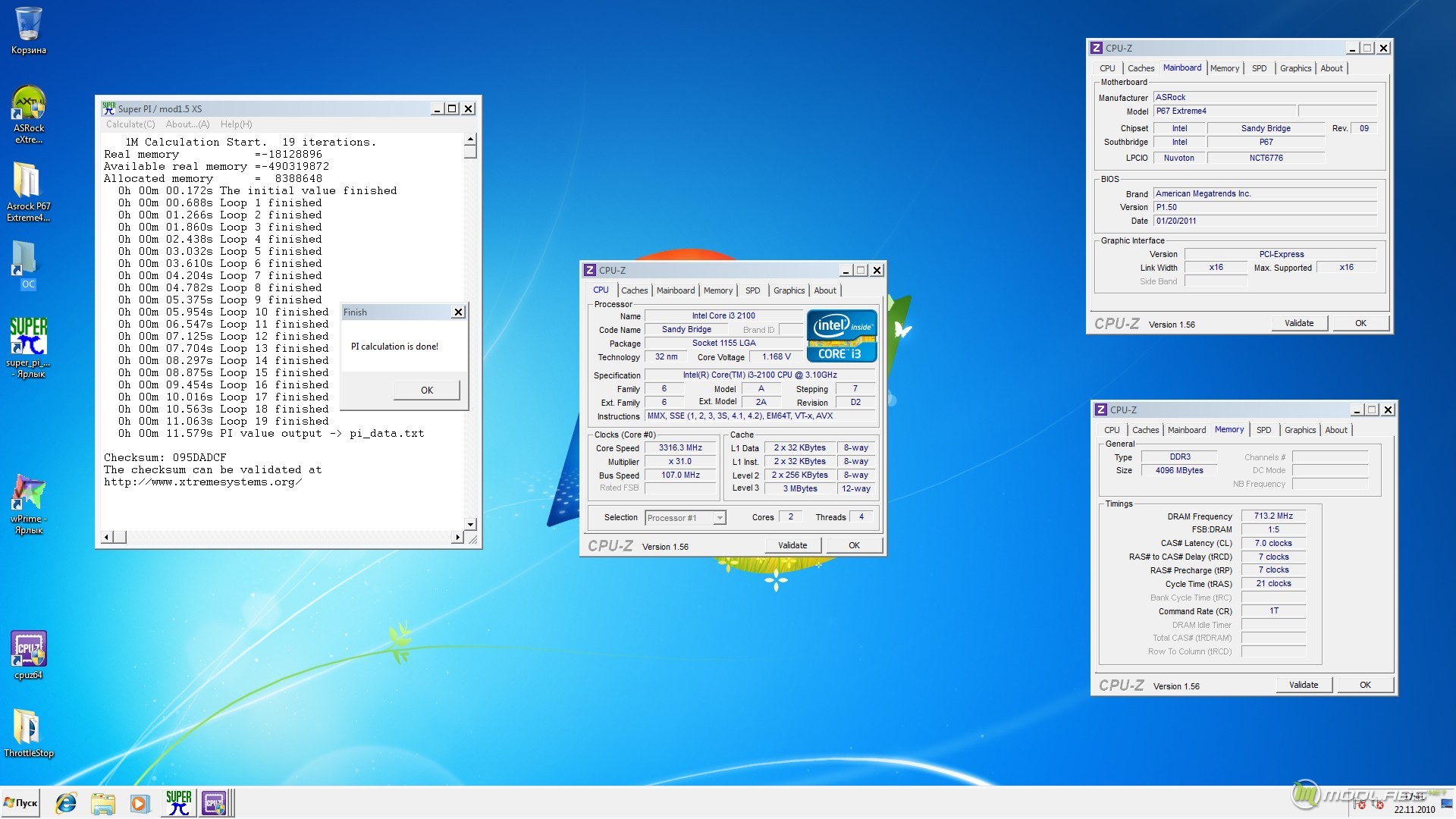Launch super_pi shortcut on desktop
1456x819 pixels.
pos(29,347)
